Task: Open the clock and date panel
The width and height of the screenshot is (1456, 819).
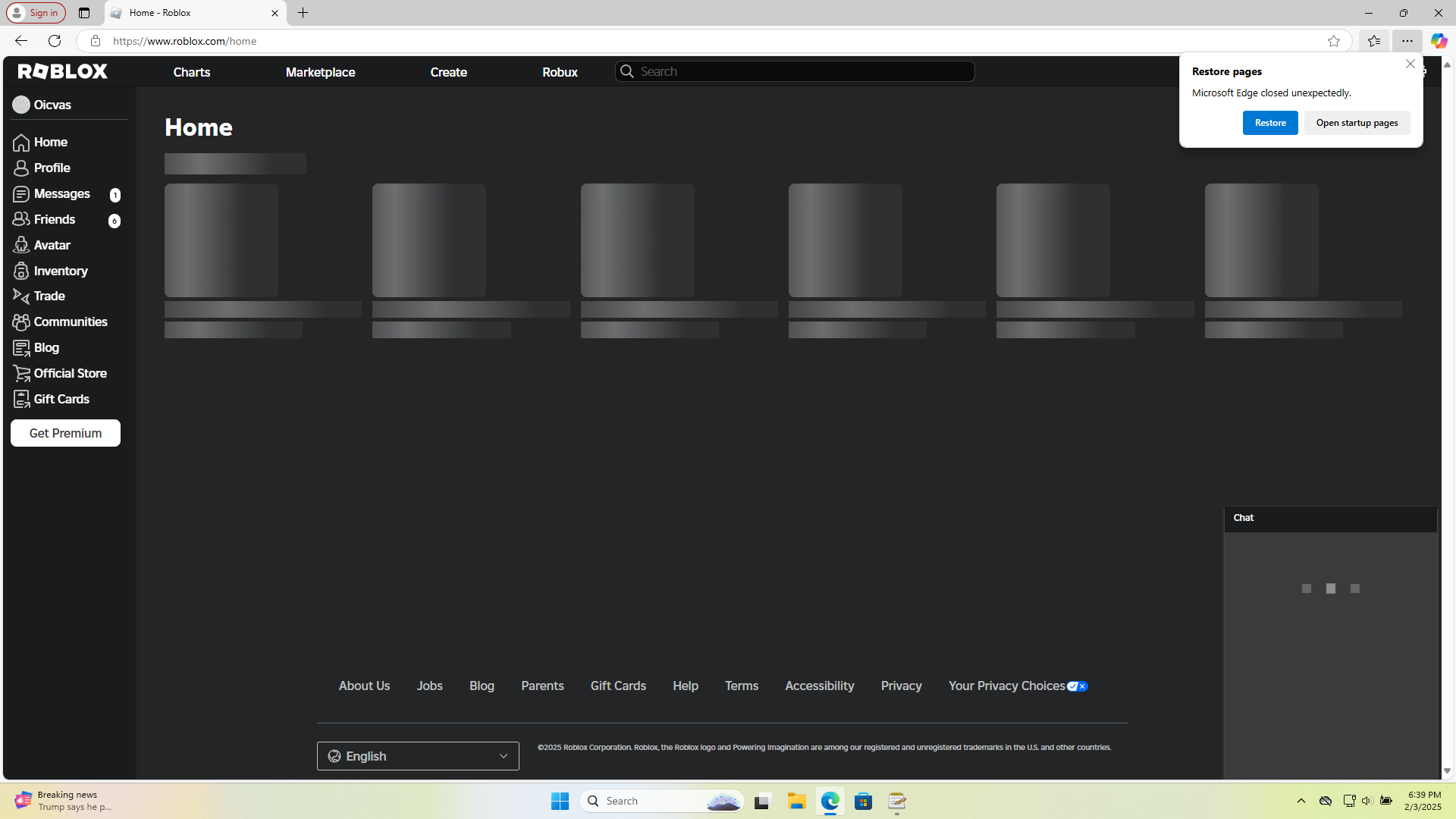Action: click(1423, 801)
